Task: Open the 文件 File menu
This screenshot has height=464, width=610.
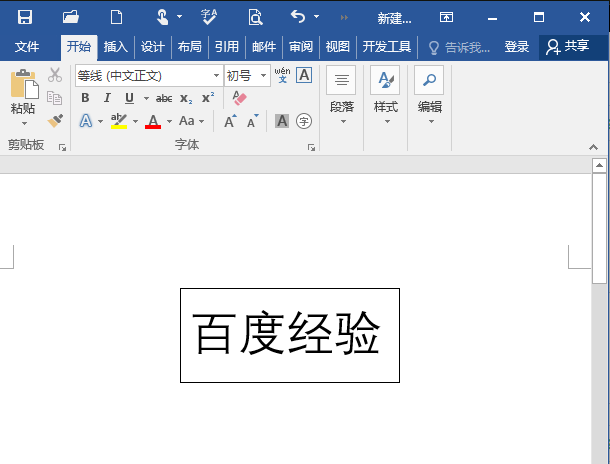Action: point(27,47)
